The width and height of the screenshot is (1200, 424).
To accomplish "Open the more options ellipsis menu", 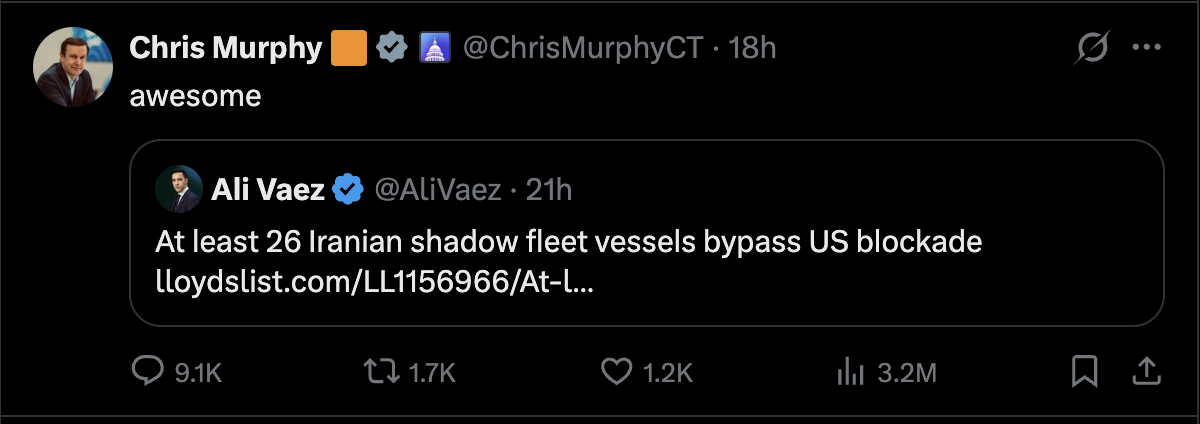I will tap(1146, 48).
